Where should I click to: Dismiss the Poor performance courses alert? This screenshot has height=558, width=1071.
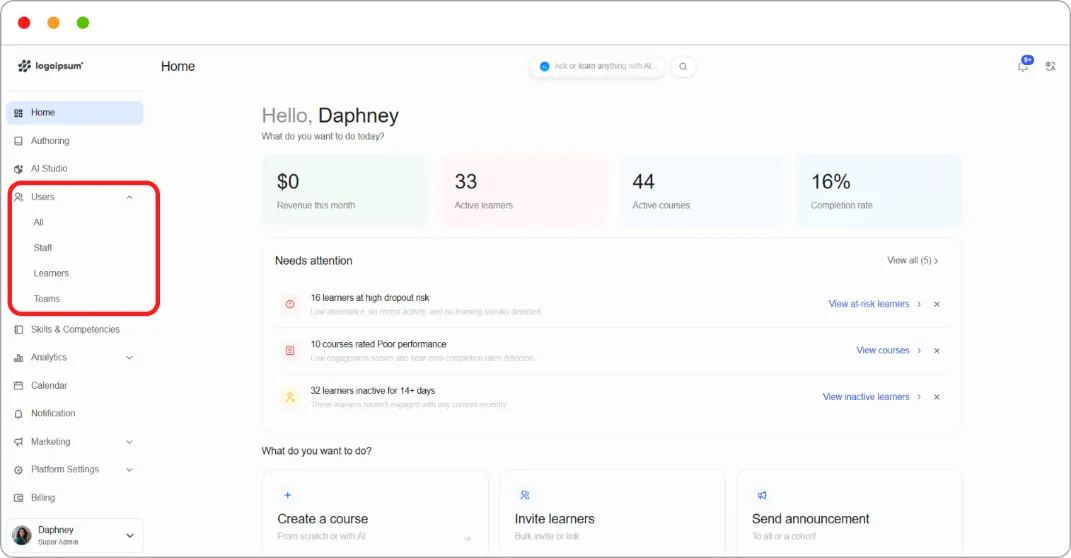click(937, 350)
